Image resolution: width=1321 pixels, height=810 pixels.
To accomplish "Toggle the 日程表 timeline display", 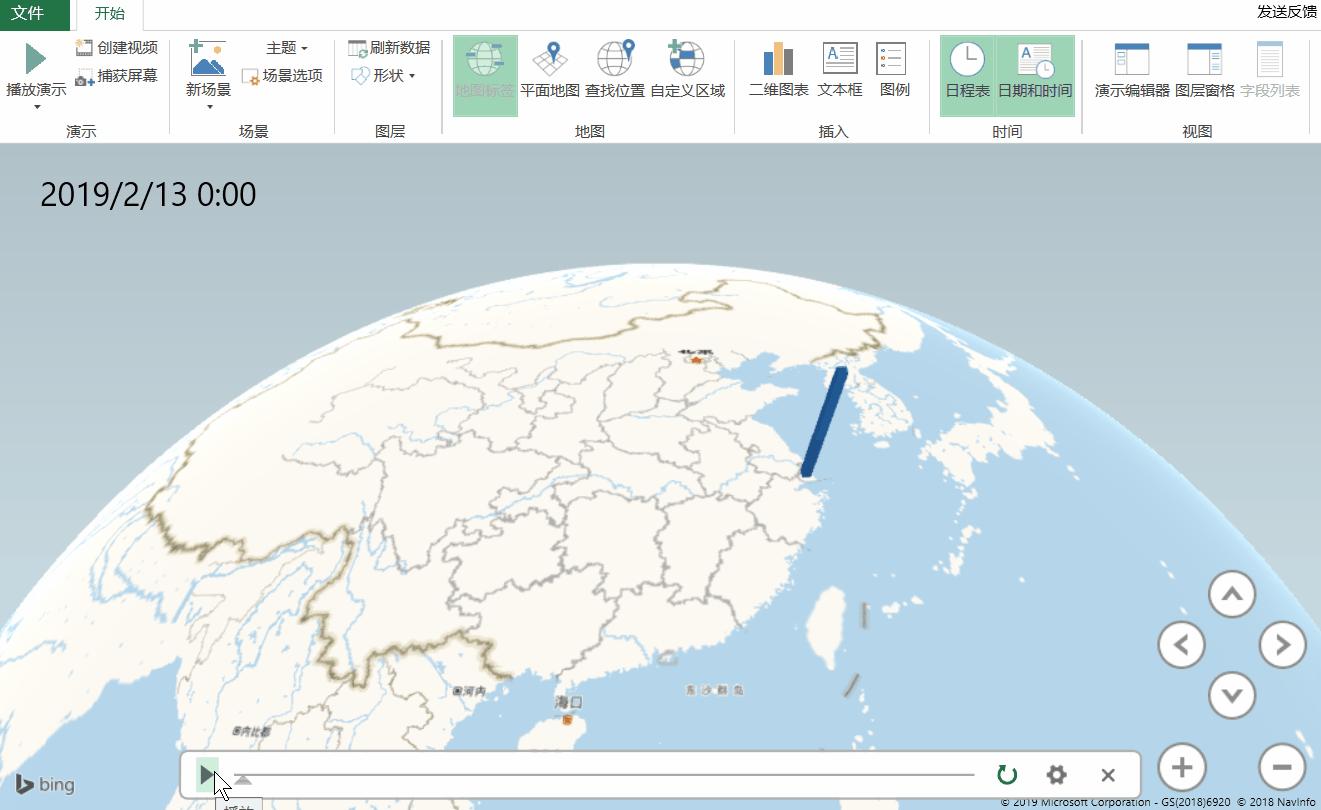I will coord(966,68).
